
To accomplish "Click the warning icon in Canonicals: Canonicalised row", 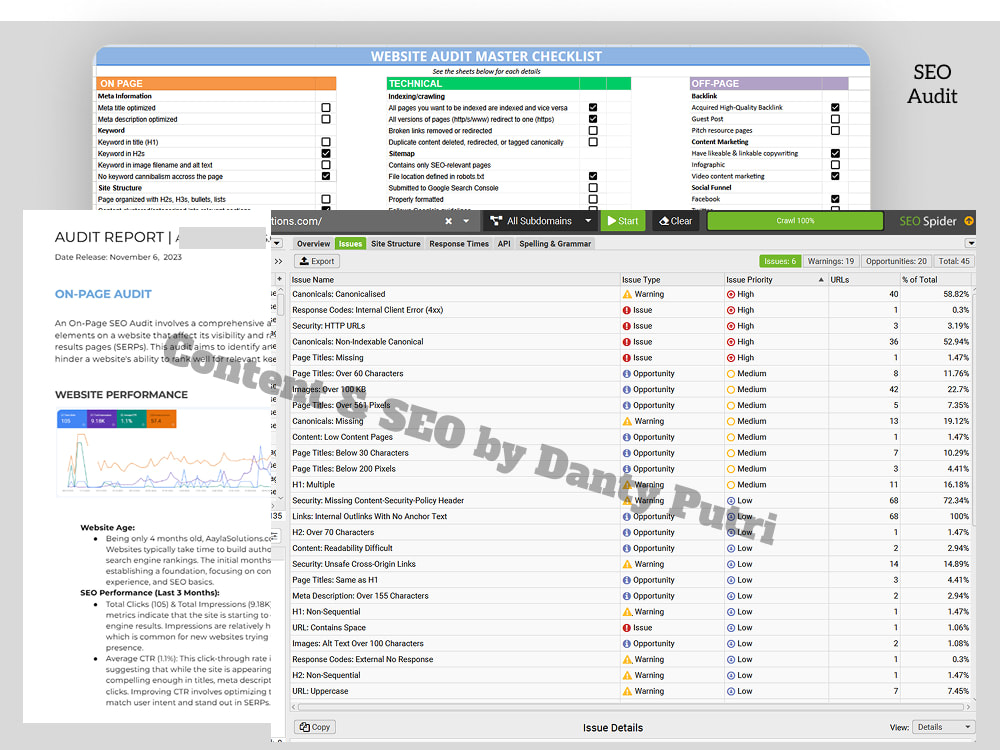I will (627, 294).
